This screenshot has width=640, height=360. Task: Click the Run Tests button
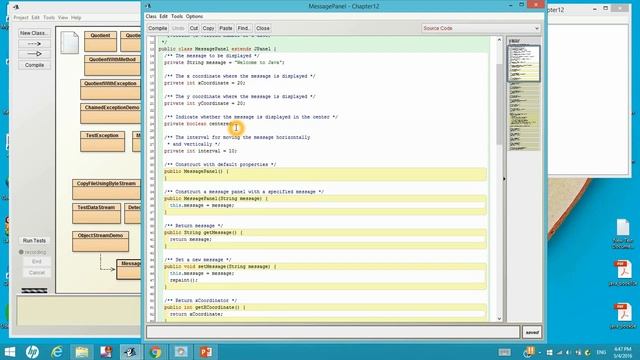[x=34, y=240]
